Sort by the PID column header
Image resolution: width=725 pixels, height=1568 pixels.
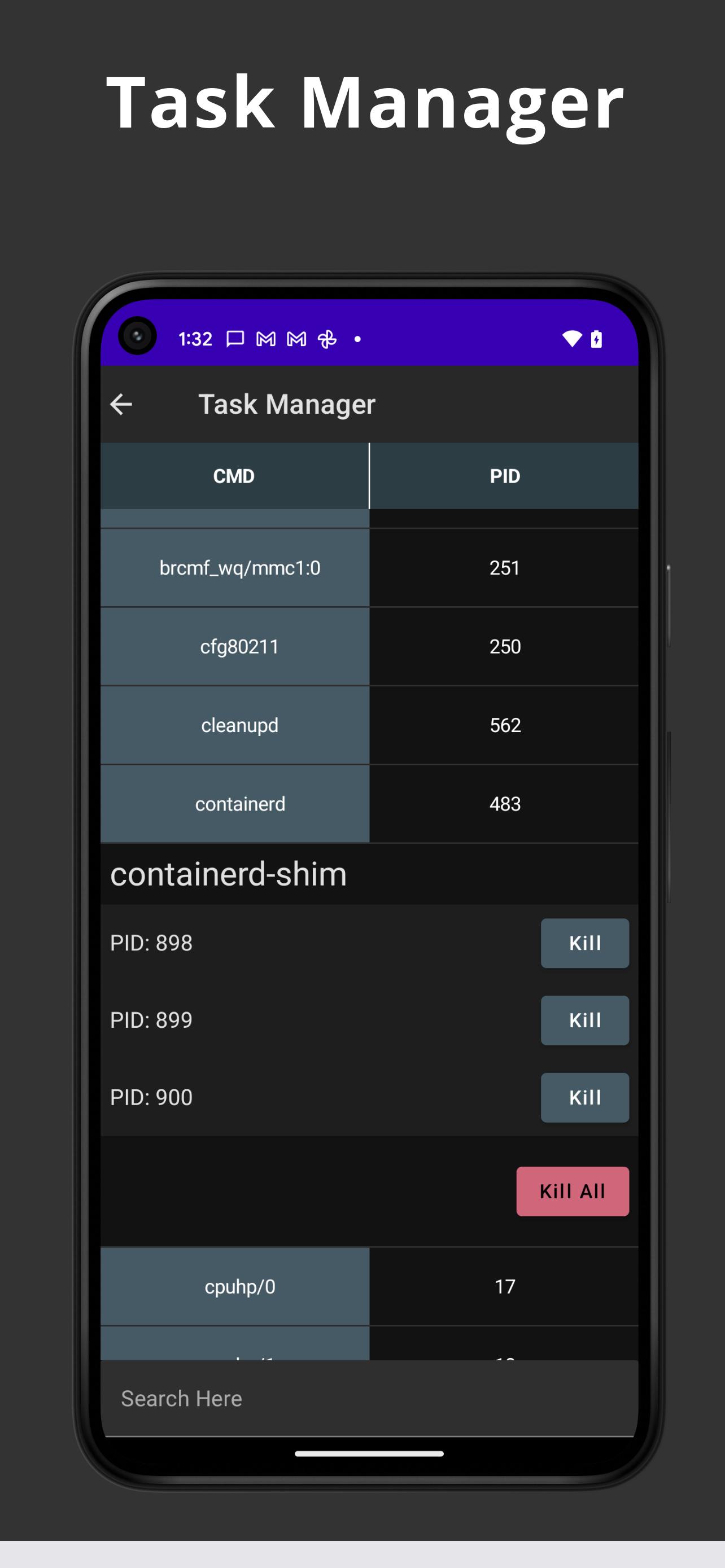(x=504, y=476)
